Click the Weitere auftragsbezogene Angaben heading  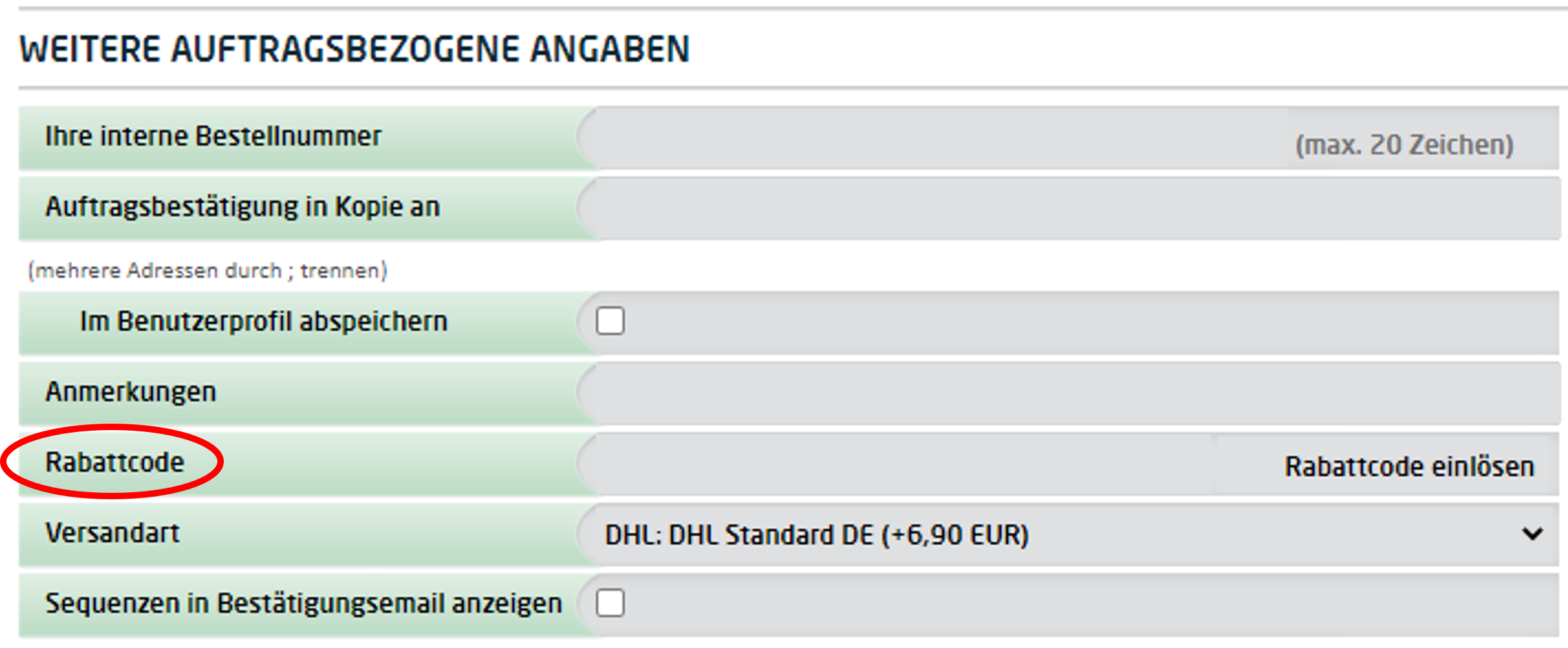tap(355, 49)
